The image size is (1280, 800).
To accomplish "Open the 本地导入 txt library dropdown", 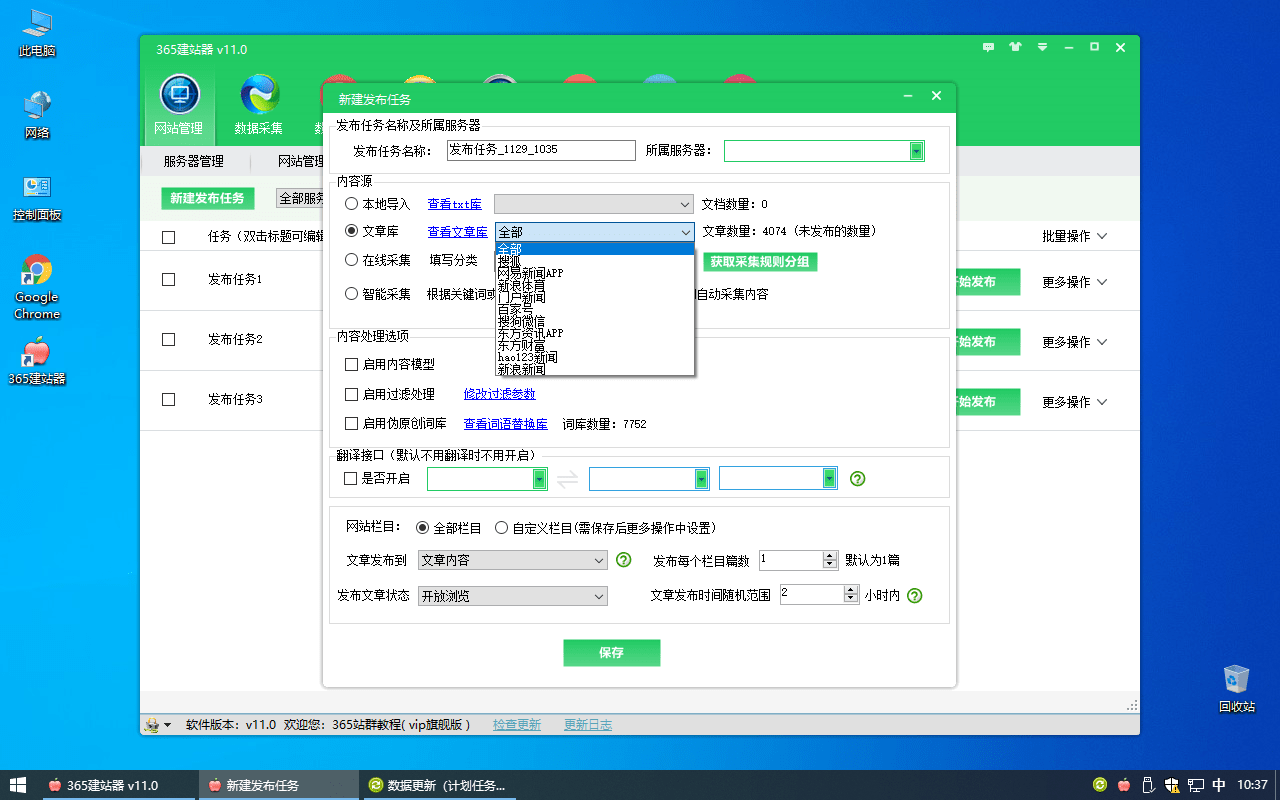I will [x=593, y=204].
